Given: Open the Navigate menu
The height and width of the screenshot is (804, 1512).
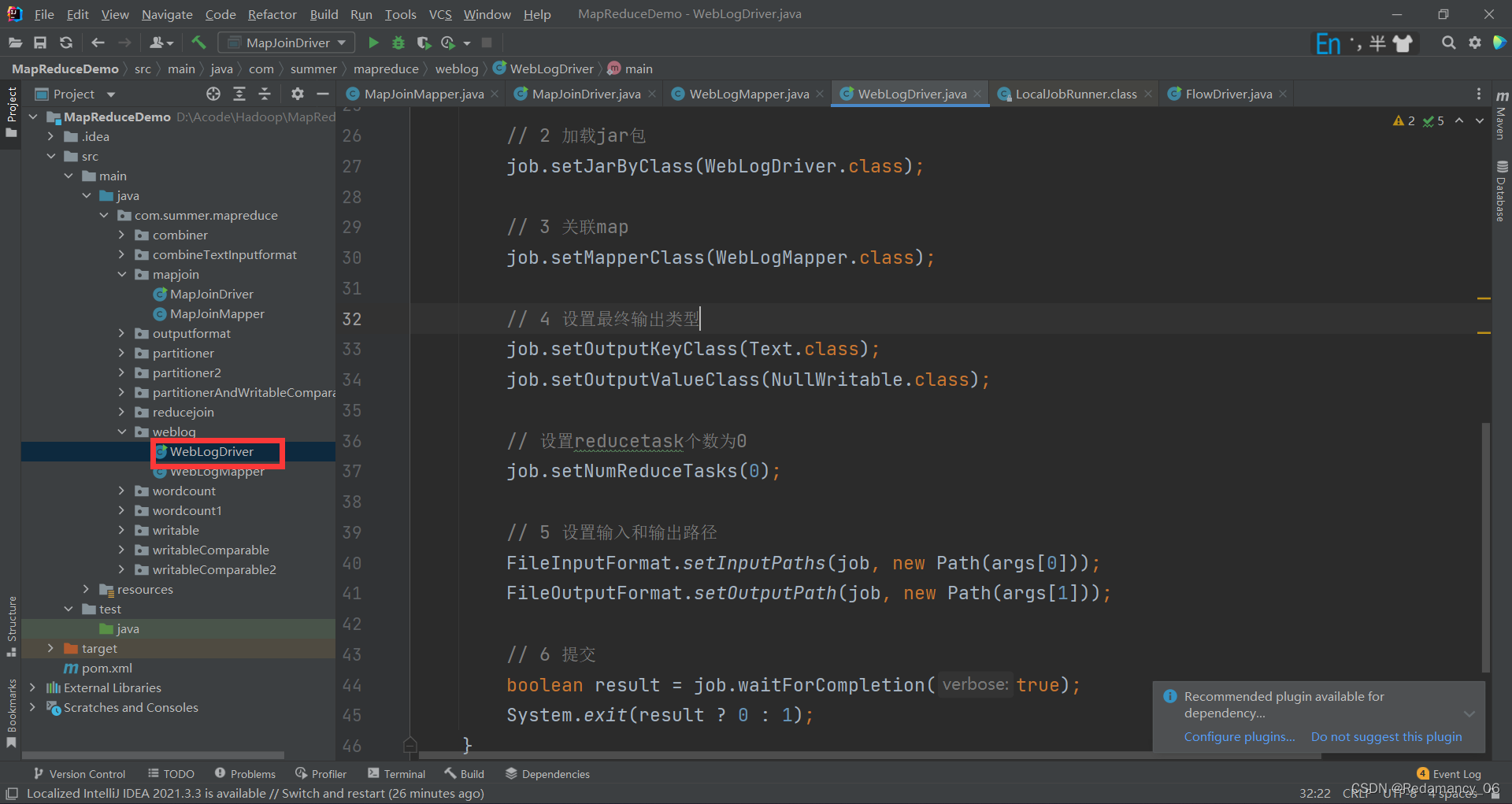Looking at the screenshot, I should point(167,14).
